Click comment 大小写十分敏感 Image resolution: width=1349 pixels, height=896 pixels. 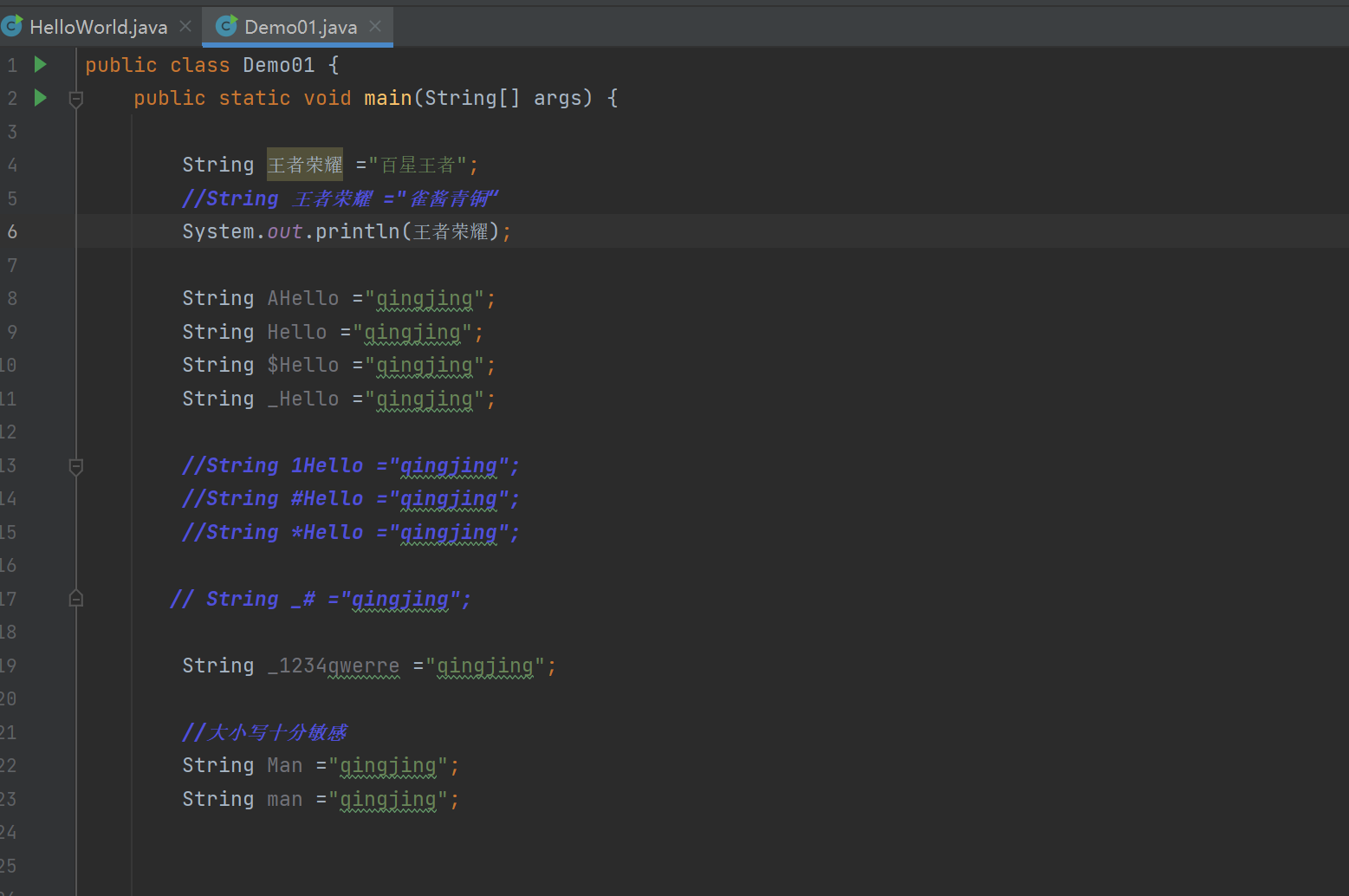tap(264, 732)
